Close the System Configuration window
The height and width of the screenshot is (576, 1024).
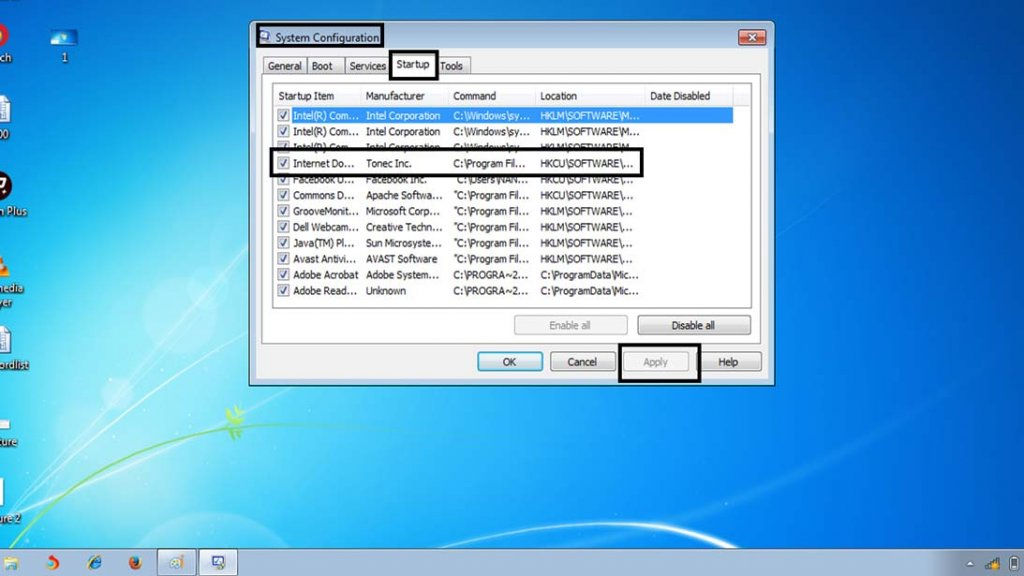(752, 37)
